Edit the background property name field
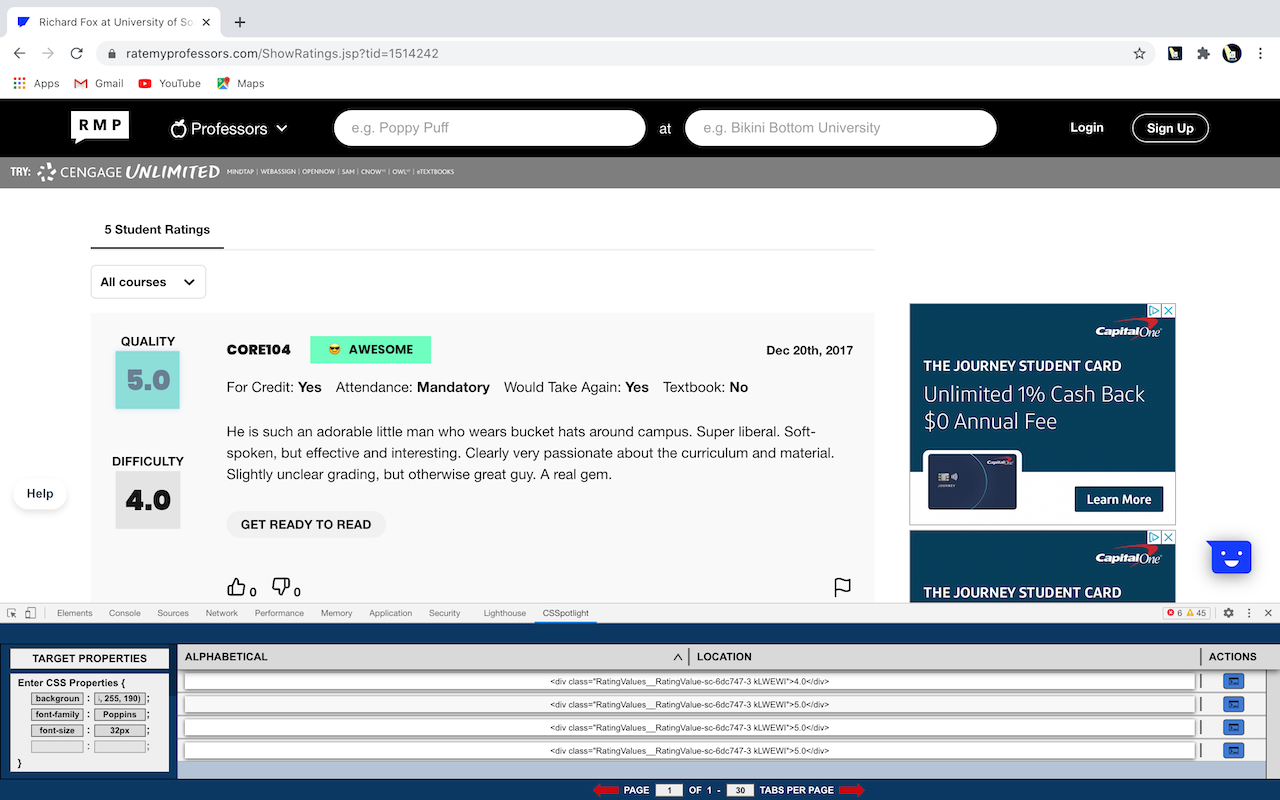The width and height of the screenshot is (1280, 800). pyautogui.click(x=57, y=699)
